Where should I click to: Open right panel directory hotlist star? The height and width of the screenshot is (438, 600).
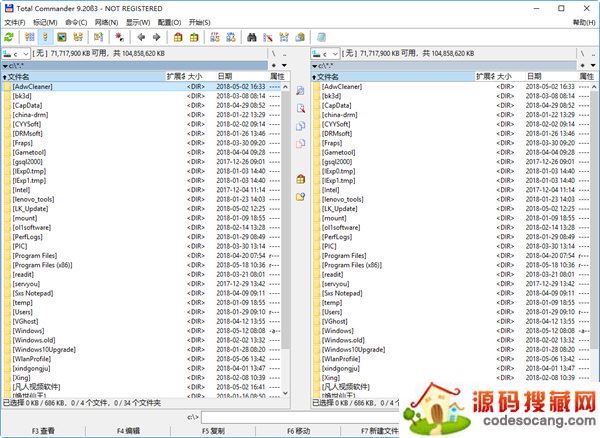point(582,65)
